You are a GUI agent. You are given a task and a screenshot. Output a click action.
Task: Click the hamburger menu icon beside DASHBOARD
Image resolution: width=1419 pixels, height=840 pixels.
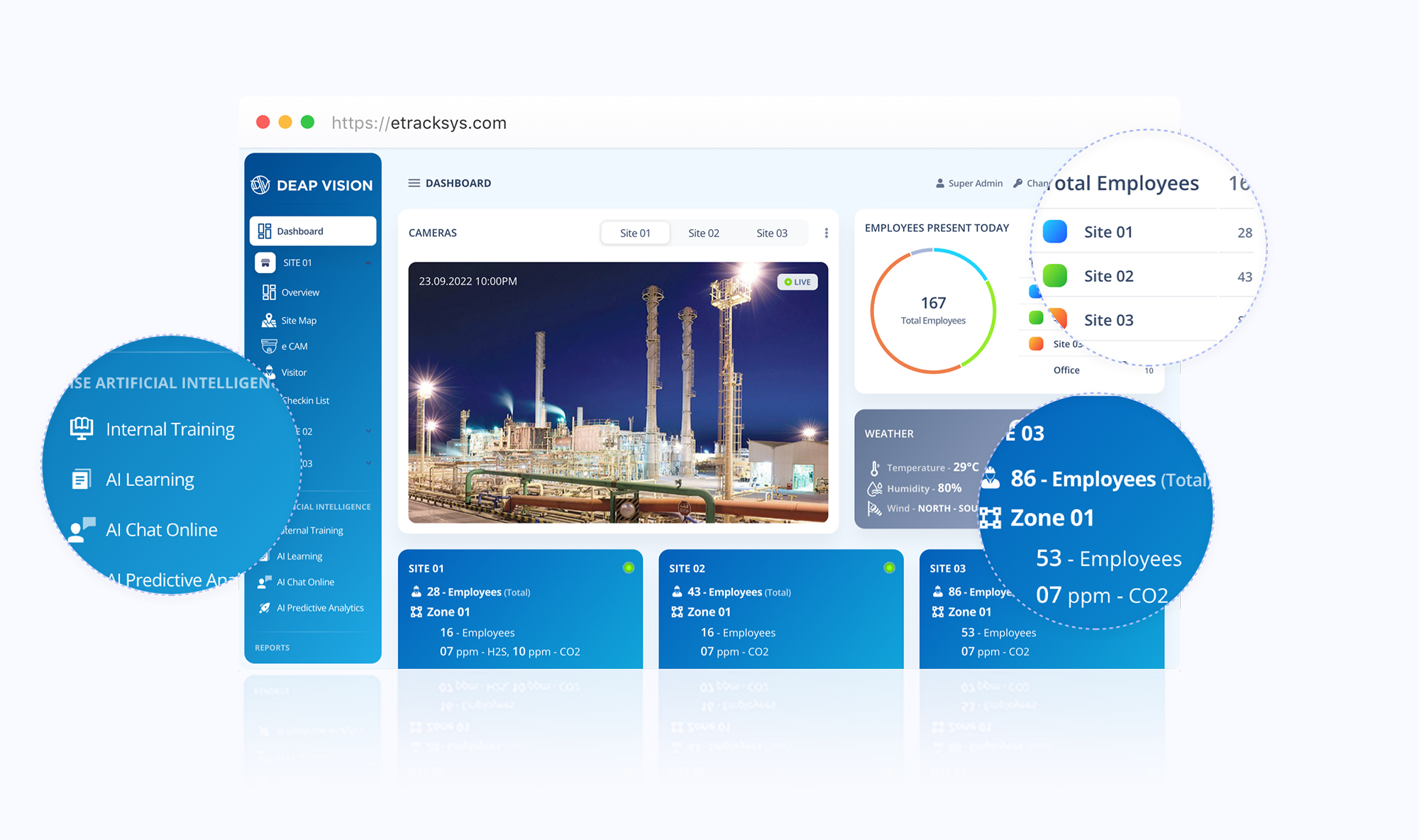pyautogui.click(x=414, y=183)
